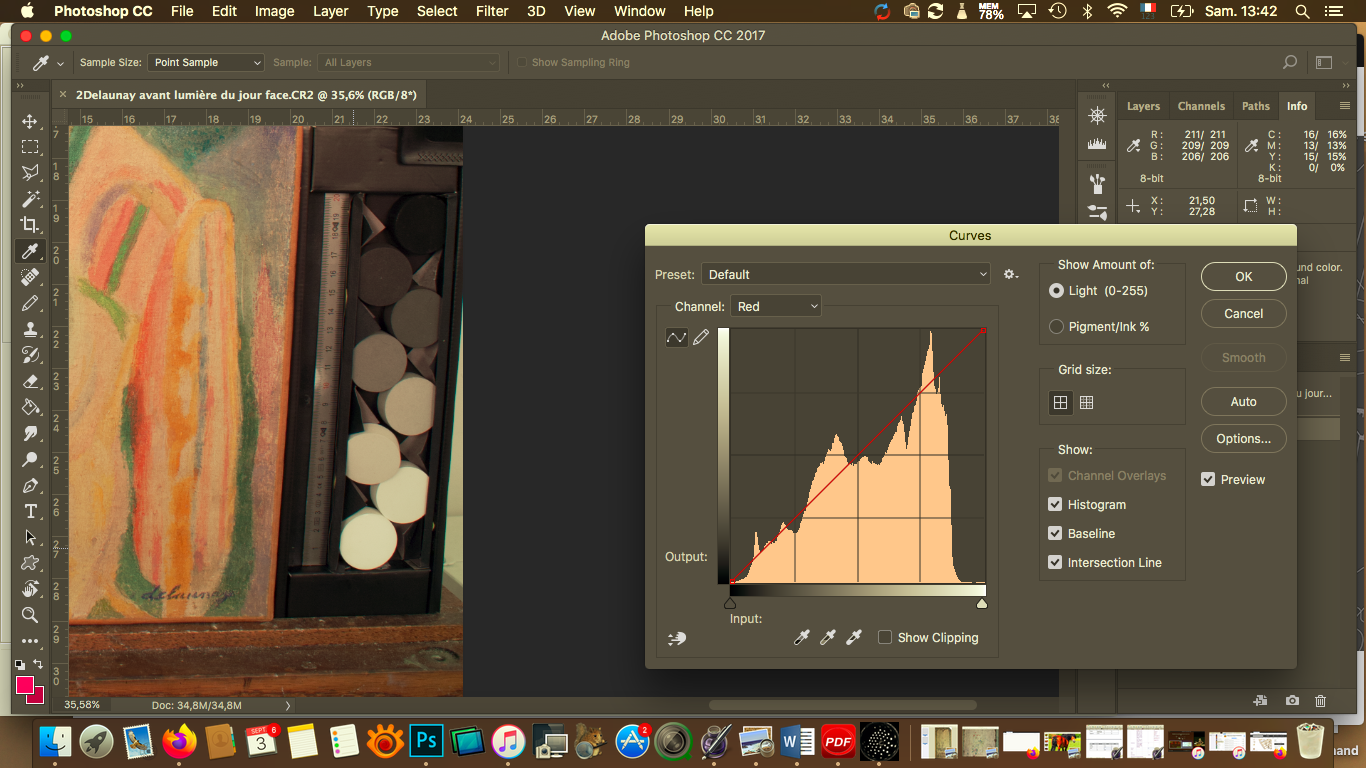Image resolution: width=1366 pixels, height=768 pixels.
Task: Click the Options... button
Action: (1243, 438)
